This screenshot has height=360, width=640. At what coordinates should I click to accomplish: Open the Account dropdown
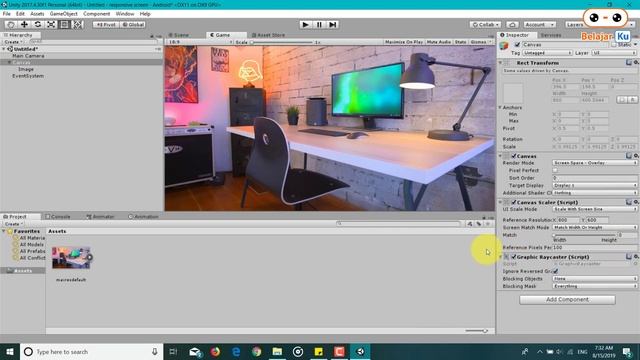539,24
